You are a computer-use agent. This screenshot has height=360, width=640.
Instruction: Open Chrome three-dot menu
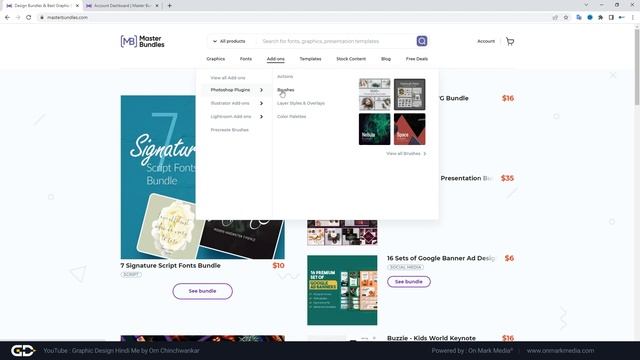click(633, 18)
